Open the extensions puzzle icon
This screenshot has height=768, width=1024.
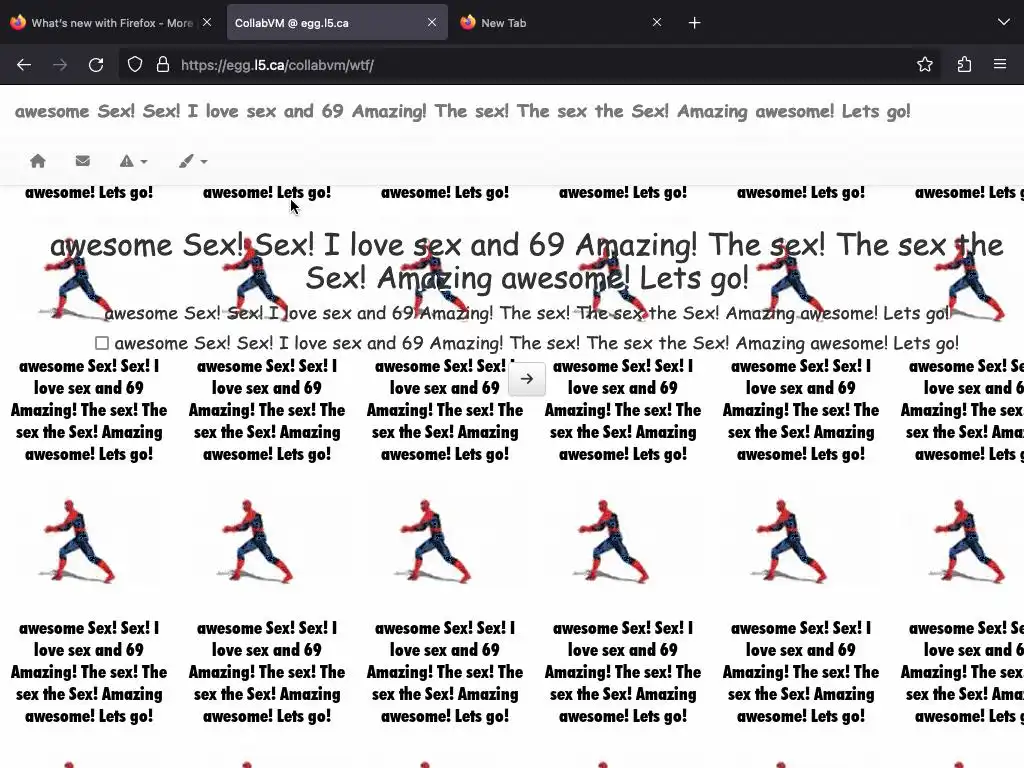(965, 64)
